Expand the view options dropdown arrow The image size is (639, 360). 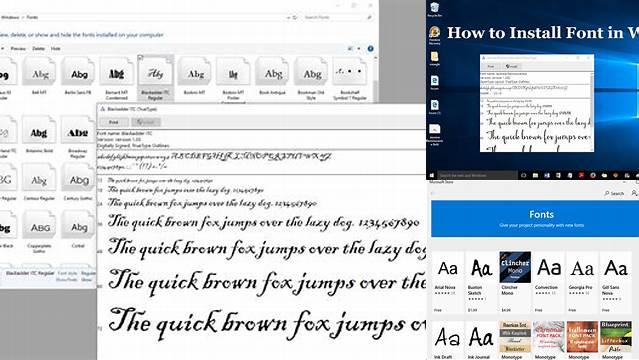(359, 49)
